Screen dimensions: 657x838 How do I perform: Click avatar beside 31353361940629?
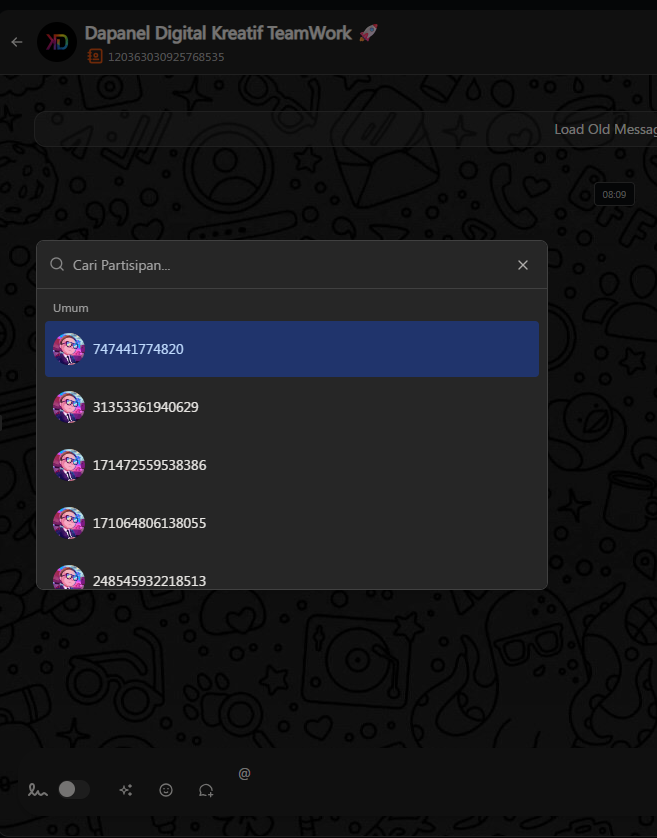[x=69, y=407]
